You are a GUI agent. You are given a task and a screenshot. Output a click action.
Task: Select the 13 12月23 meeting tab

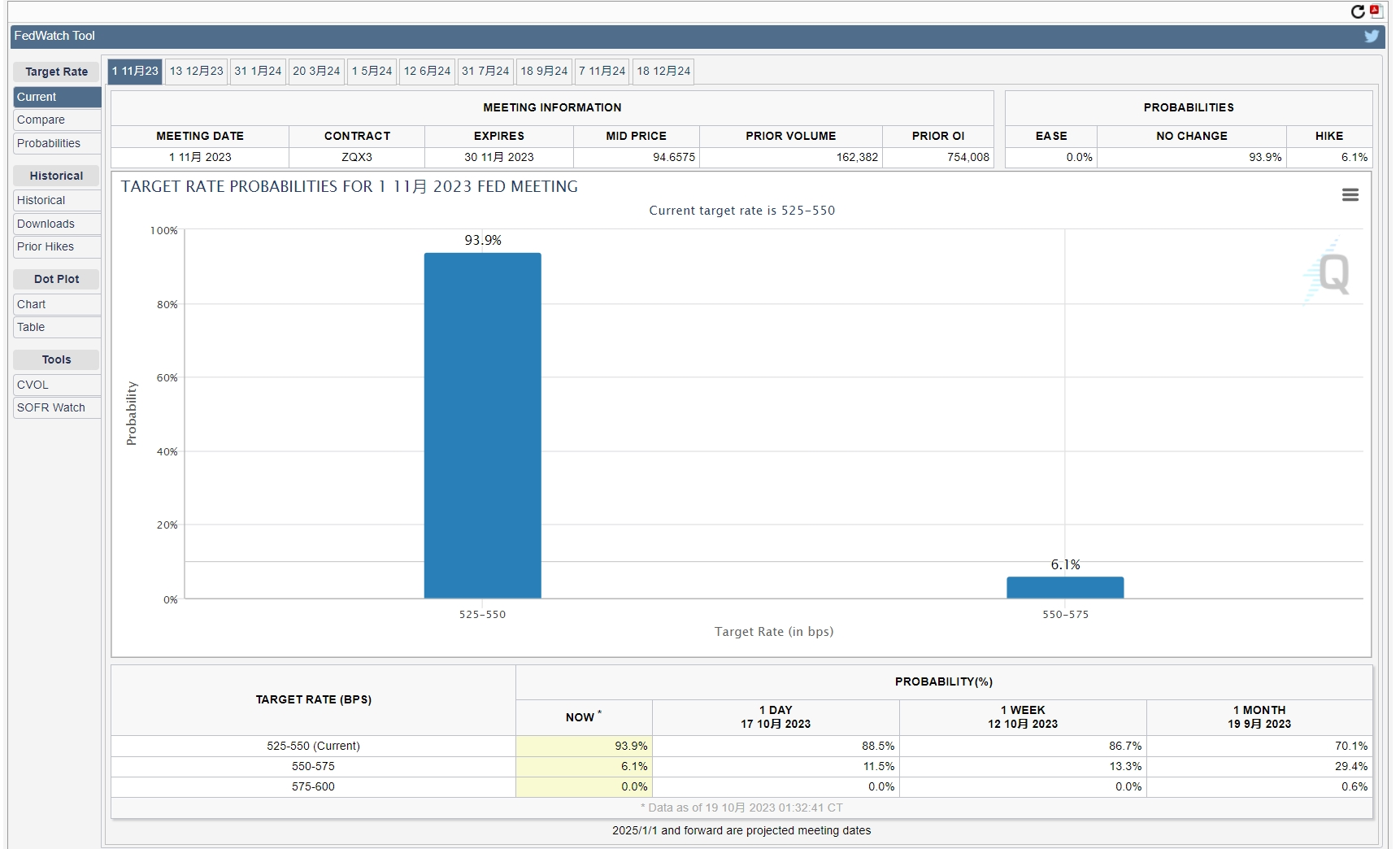pyautogui.click(x=196, y=71)
